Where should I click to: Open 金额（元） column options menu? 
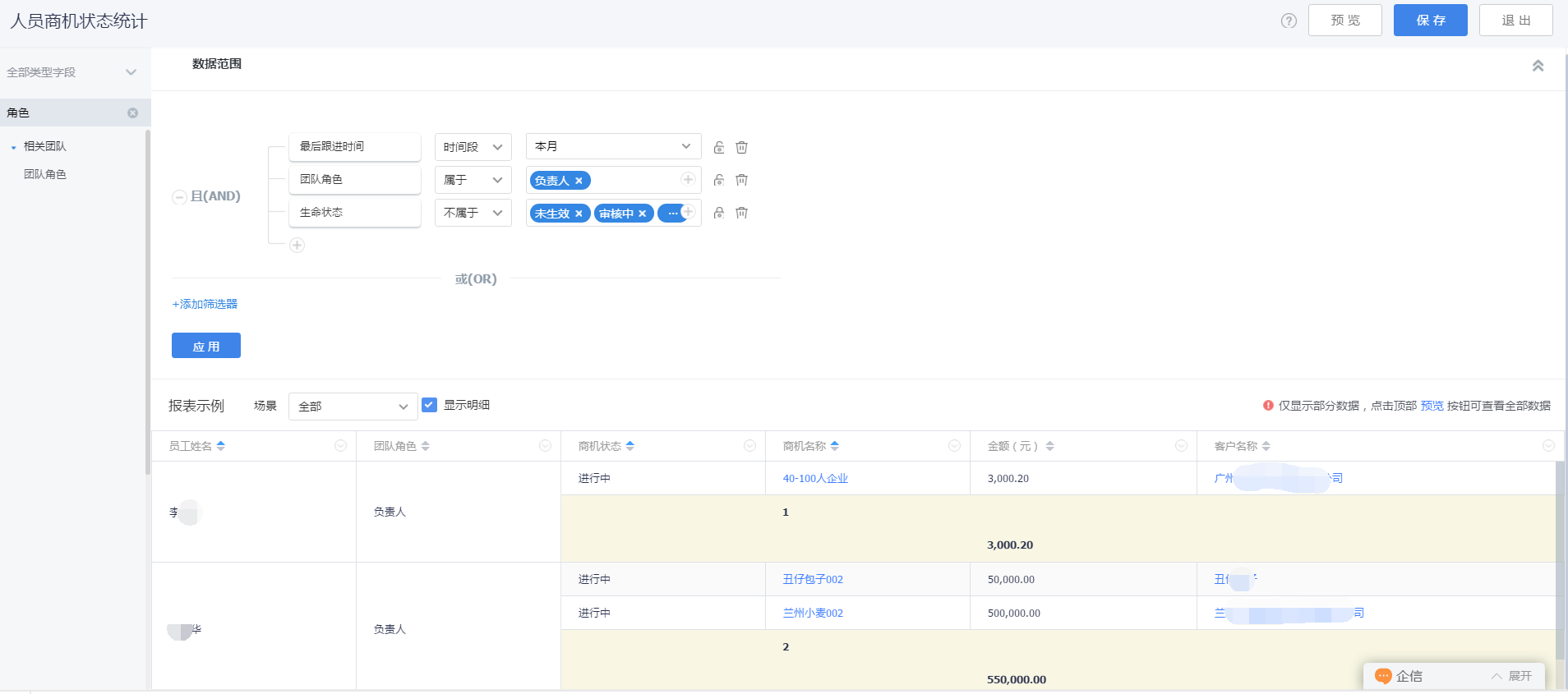click(1181, 445)
